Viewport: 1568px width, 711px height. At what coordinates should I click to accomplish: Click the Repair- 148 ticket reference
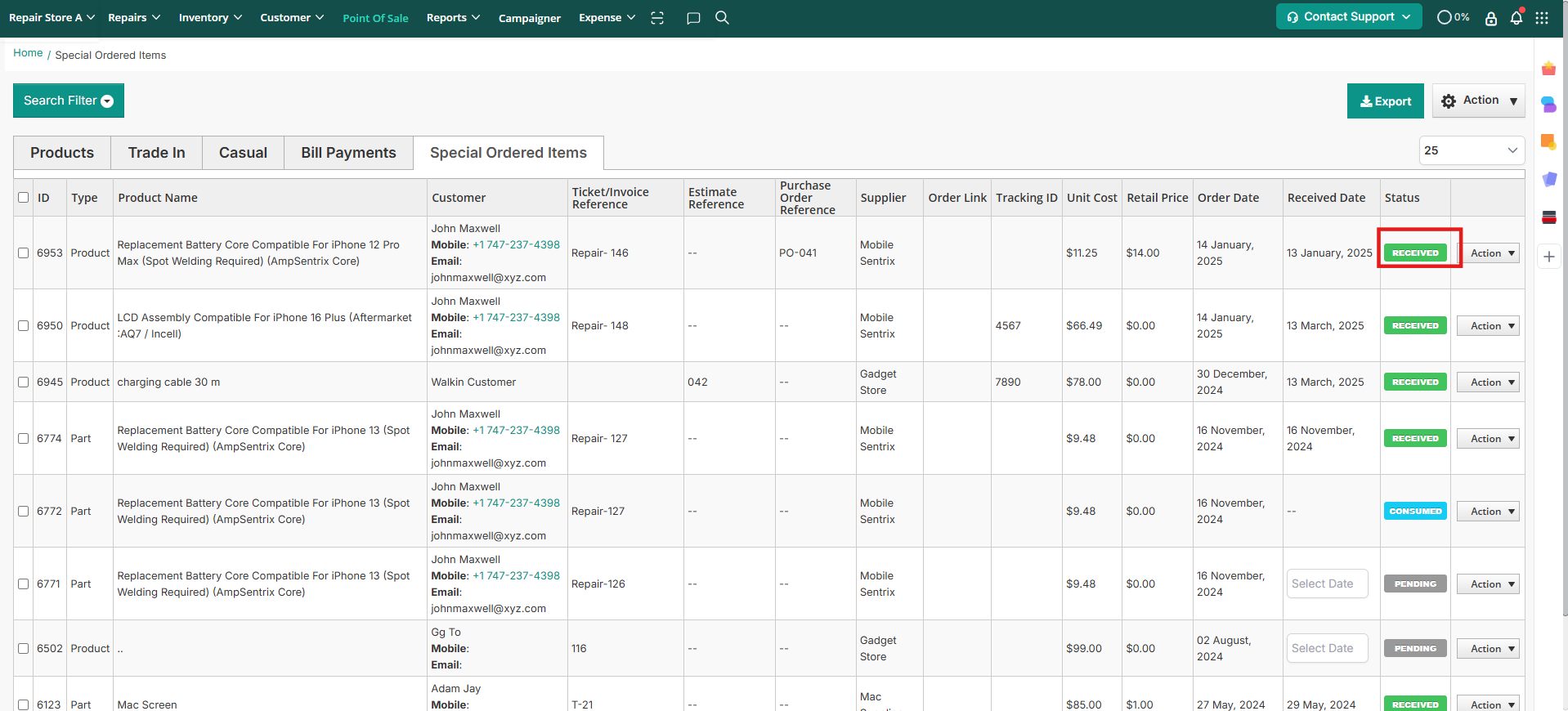pos(600,326)
